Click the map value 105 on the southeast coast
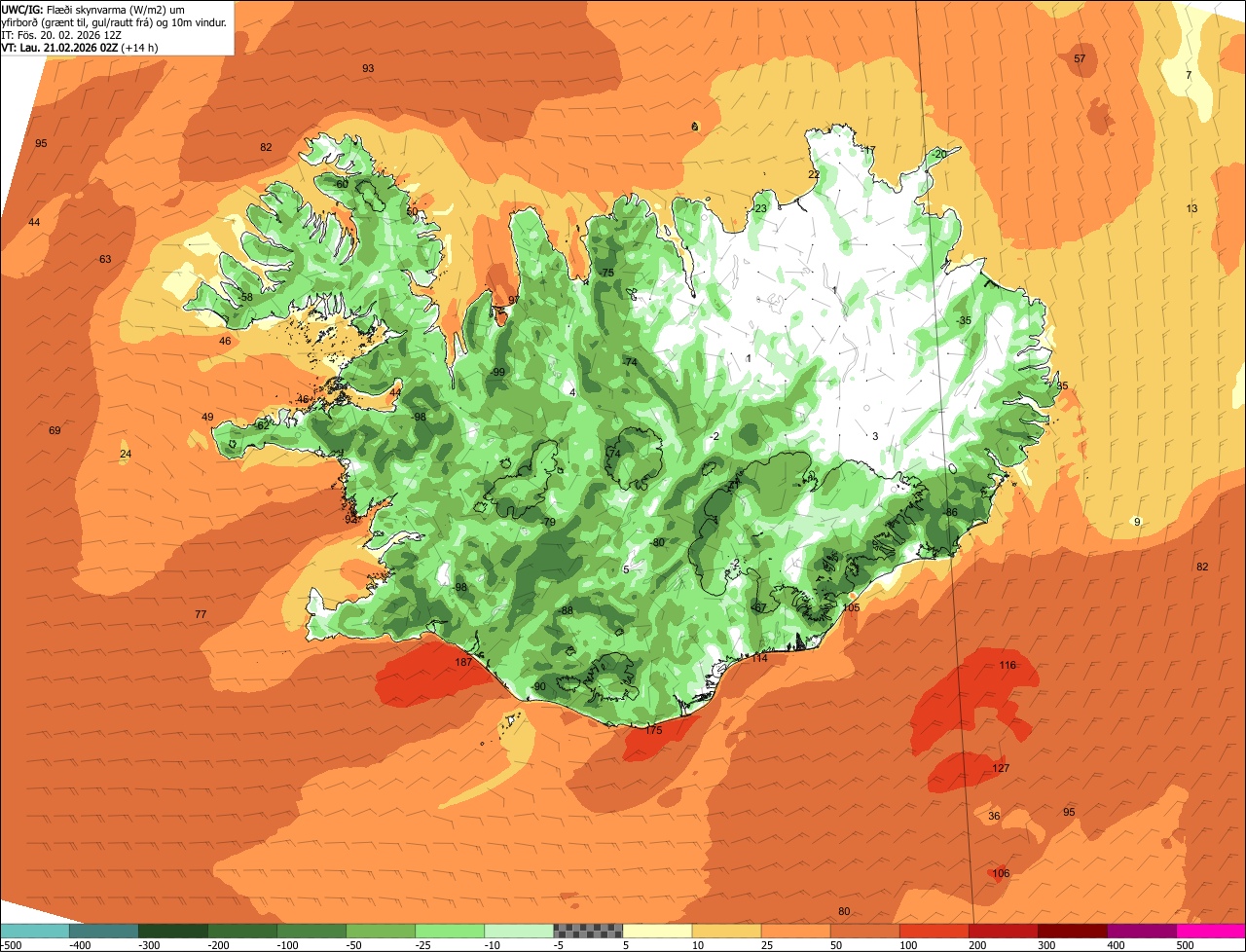 852,607
